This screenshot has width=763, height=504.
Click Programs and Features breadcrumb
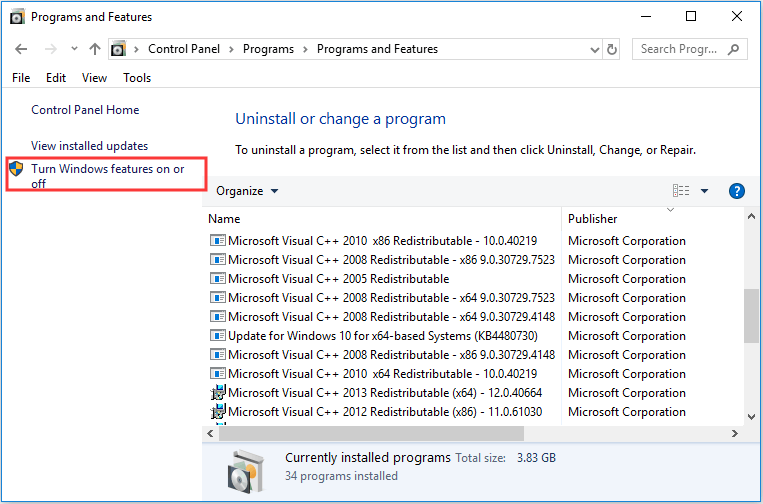point(377,49)
